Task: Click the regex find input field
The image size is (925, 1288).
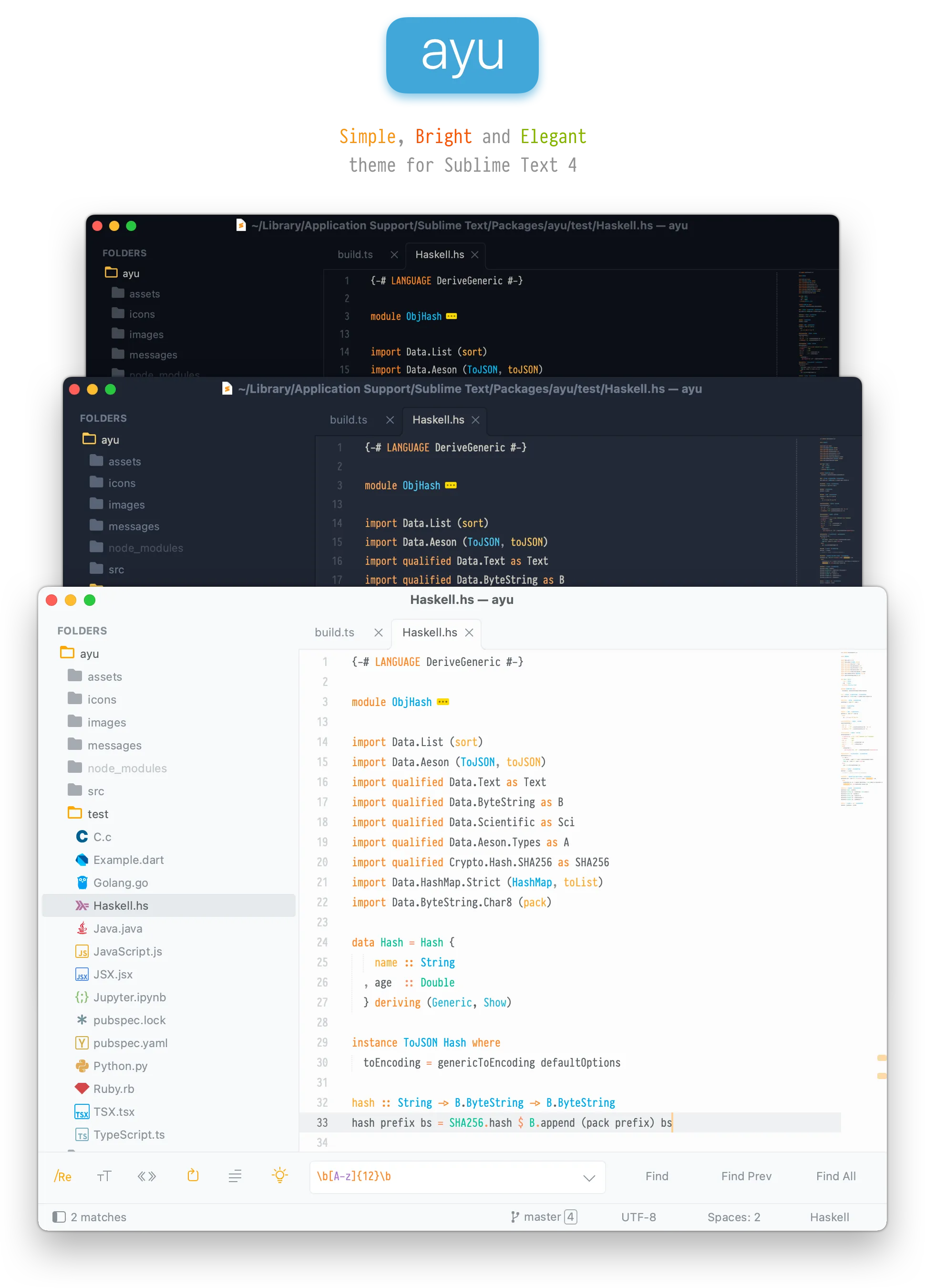Action: click(457, 1177)
